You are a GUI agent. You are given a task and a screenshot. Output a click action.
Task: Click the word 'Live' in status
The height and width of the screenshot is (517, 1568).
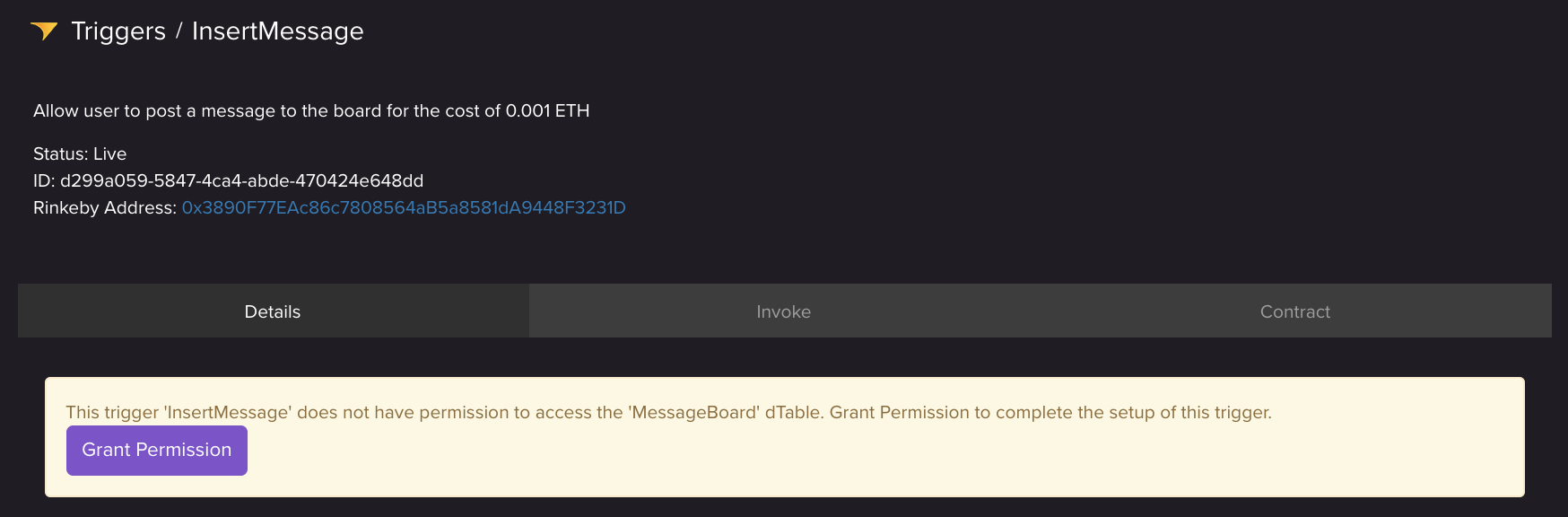coord(110,153)
